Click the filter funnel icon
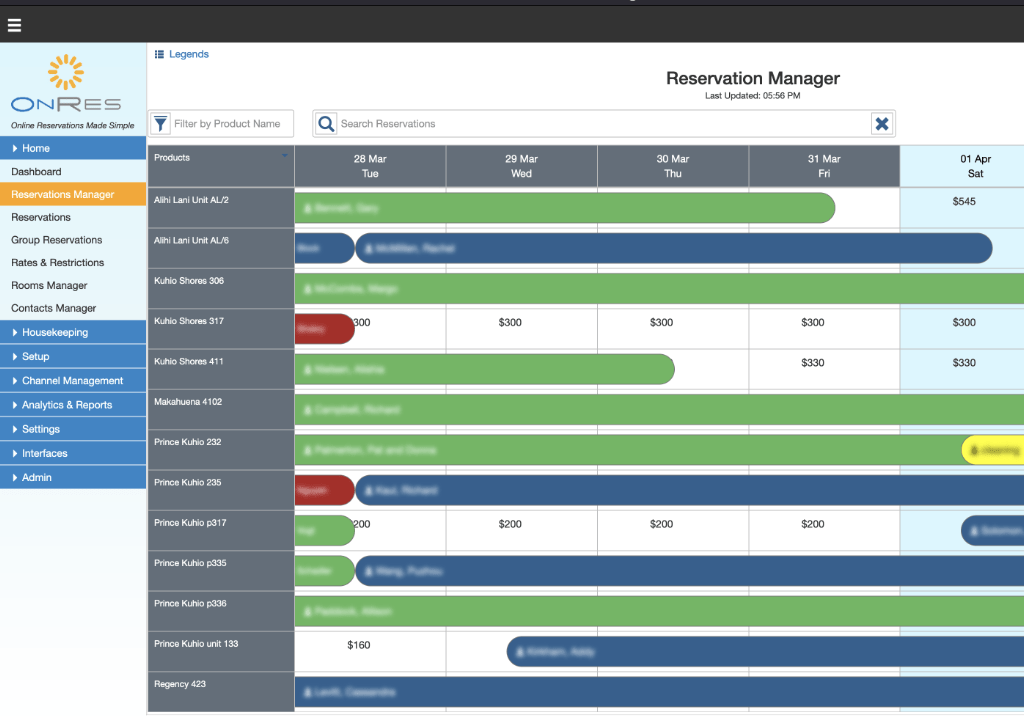This screenshot has width=1024, height=716. tap(160, 124)
